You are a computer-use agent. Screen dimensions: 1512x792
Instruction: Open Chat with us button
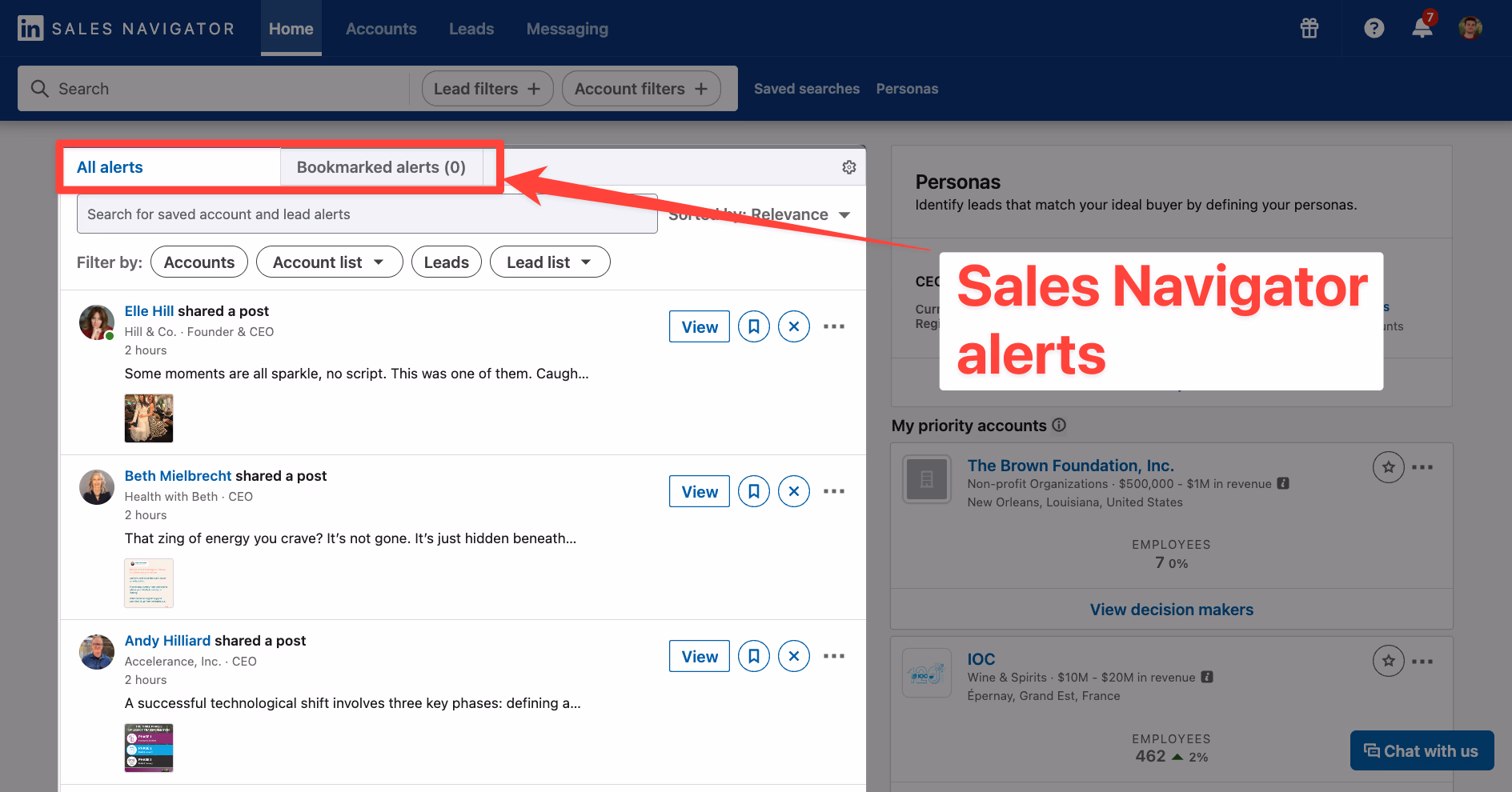point(1422,750)
